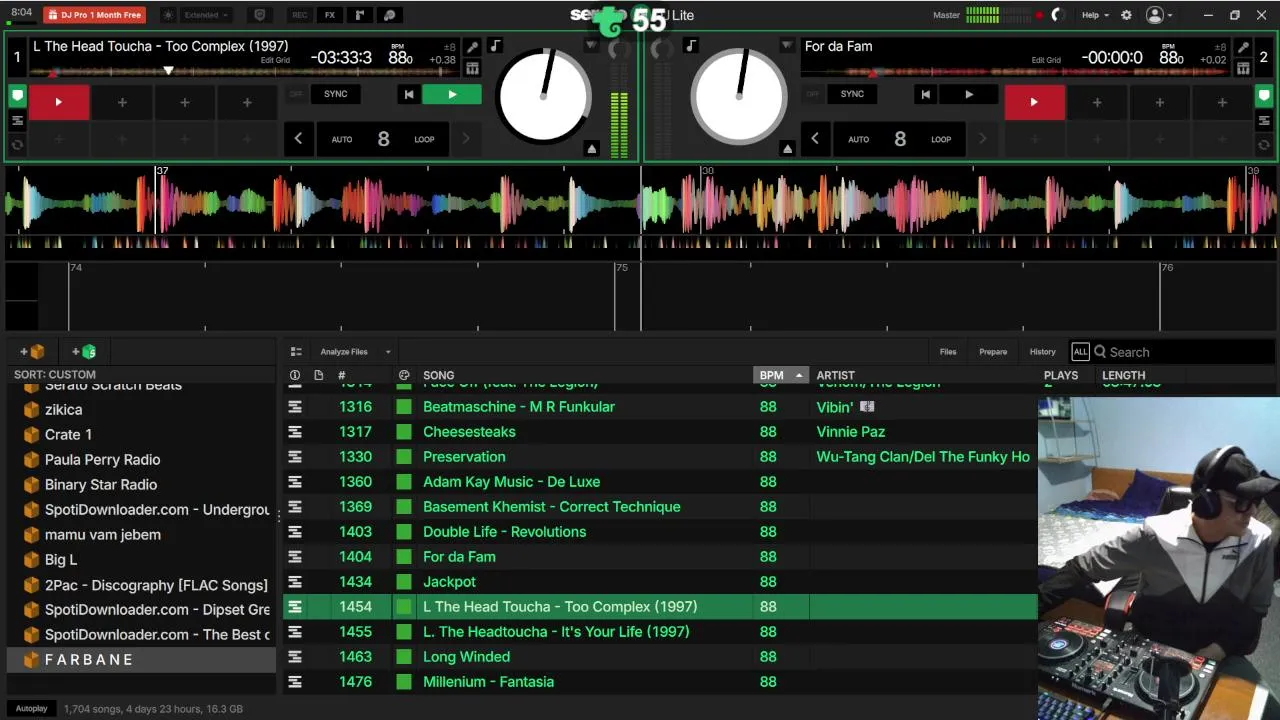The image size is (1280, 720).
Task: Add deck 1 second cue point slot
Action: [x=122, y=102]
